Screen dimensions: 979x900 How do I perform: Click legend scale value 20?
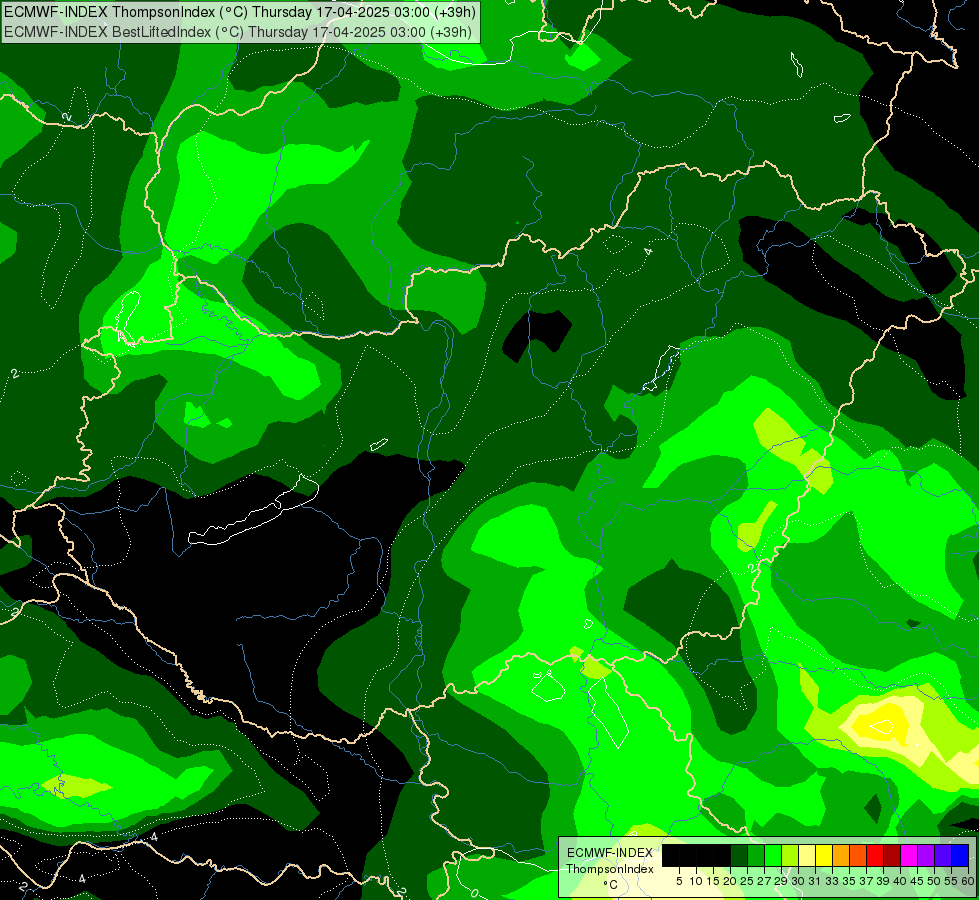point(730,881)
